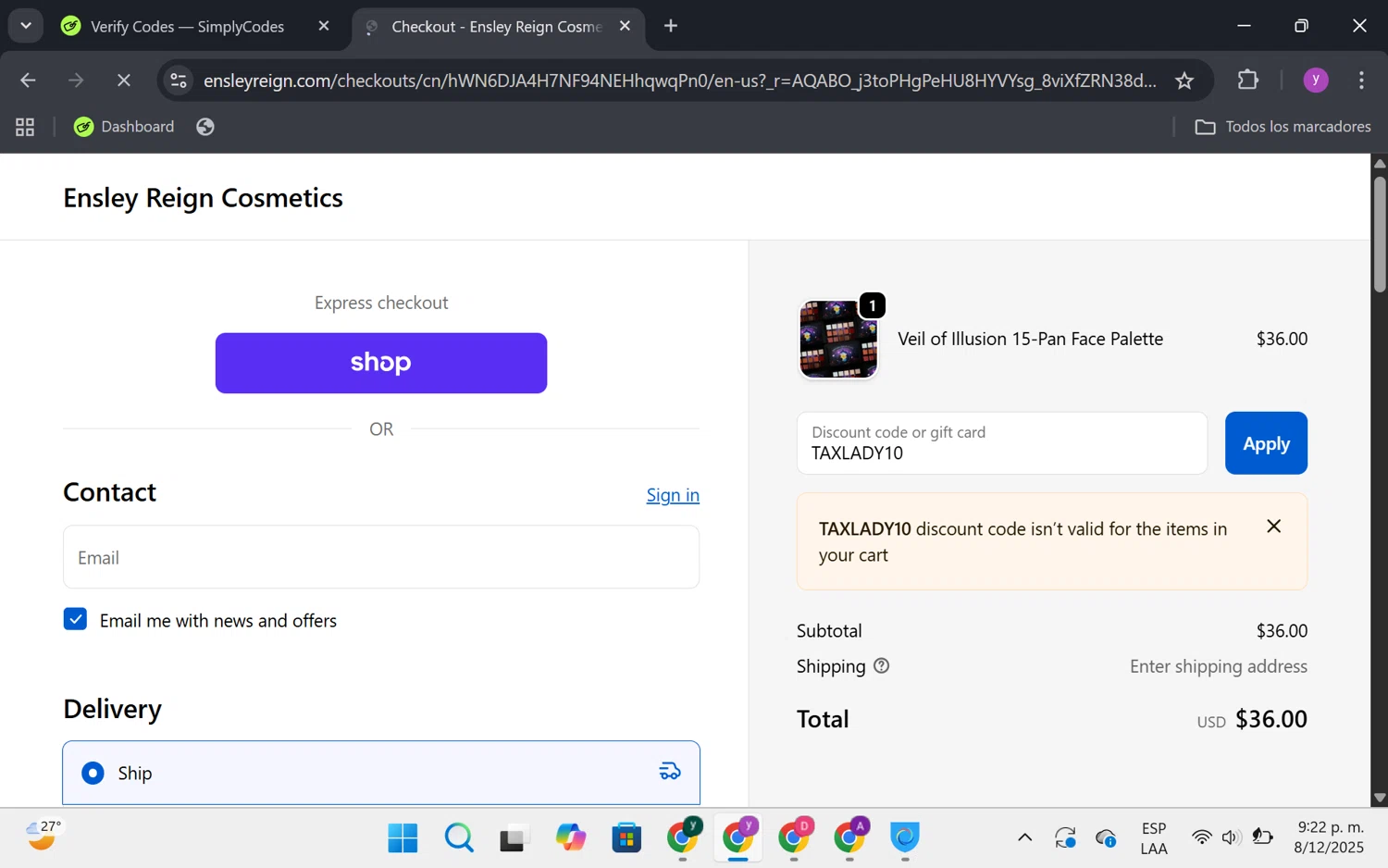
Task: Click the sync tray icon
Action: pyautogui.click(x=1065, y=838)
